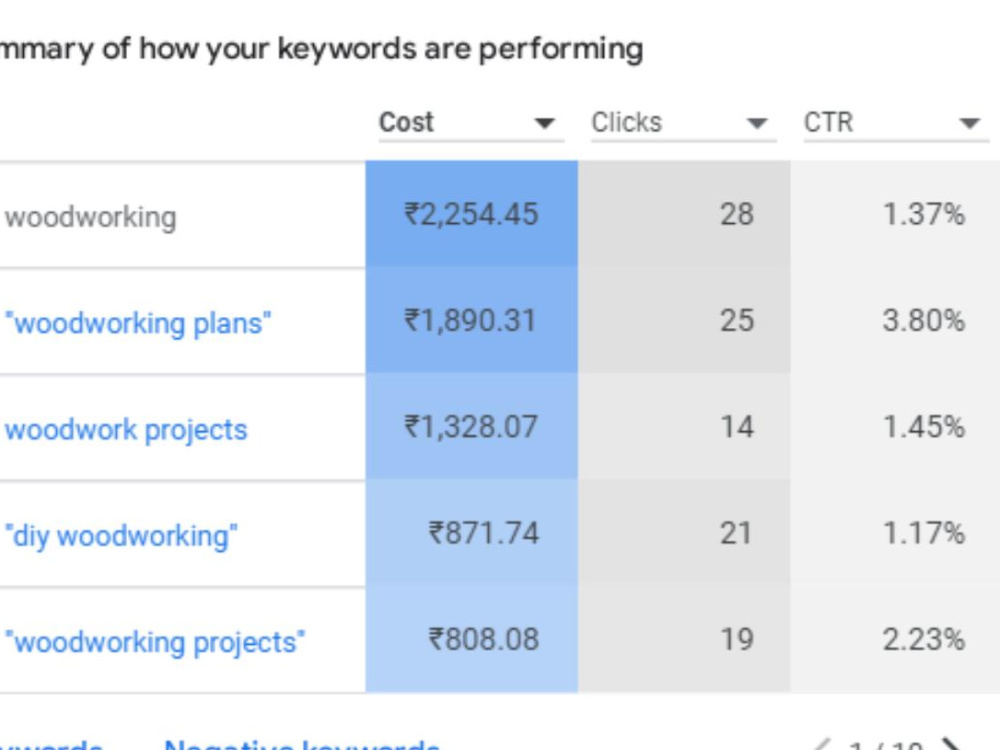Select CTR value 1.45%
1000x750 pixels.
pyautogui.click(x=923, y=427)
